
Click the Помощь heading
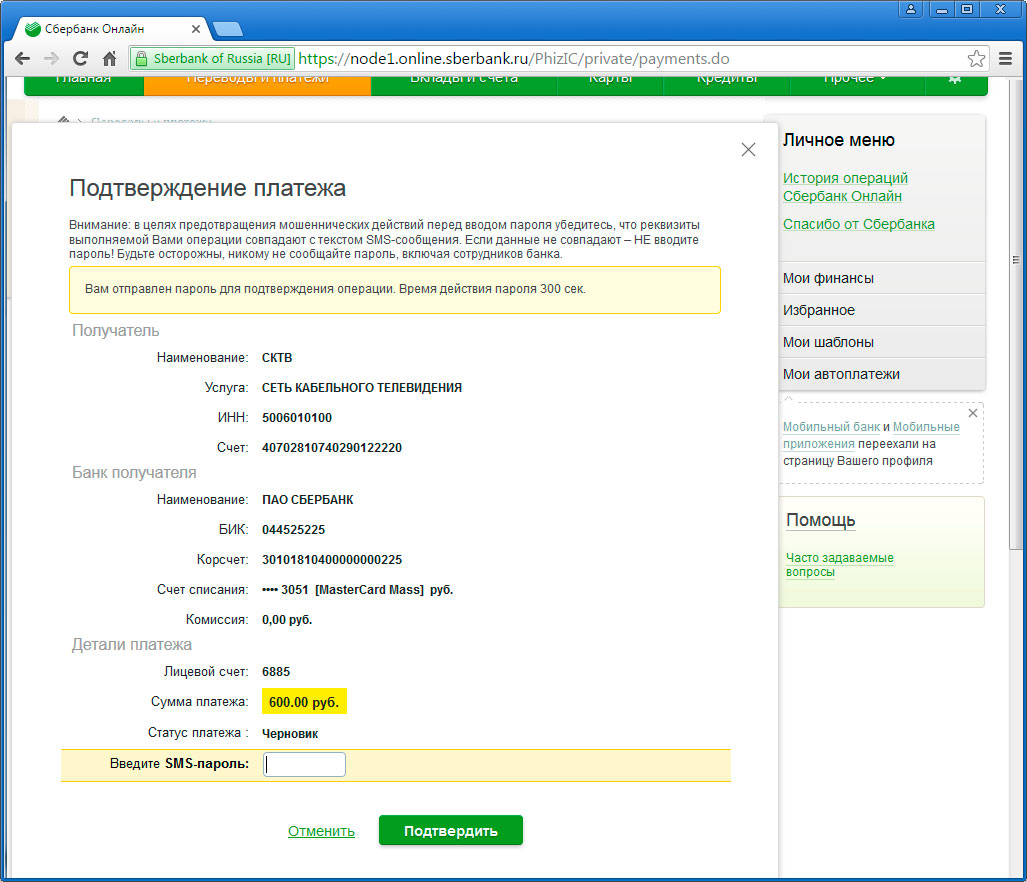pyautogui.click(x=821, y=520)
